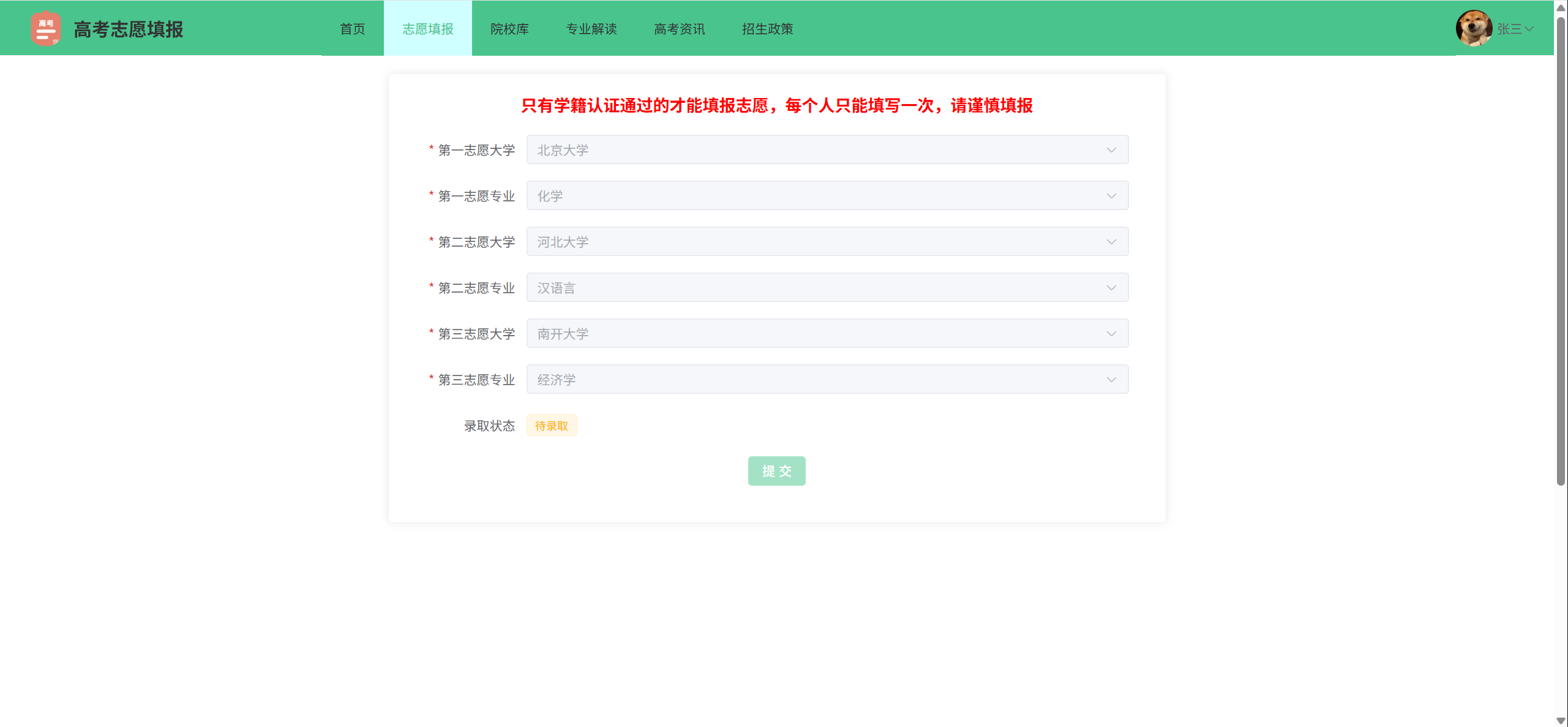
Task: Open 第二志愿大学 select showing 河北大学
Action: [x=827, y=242]
